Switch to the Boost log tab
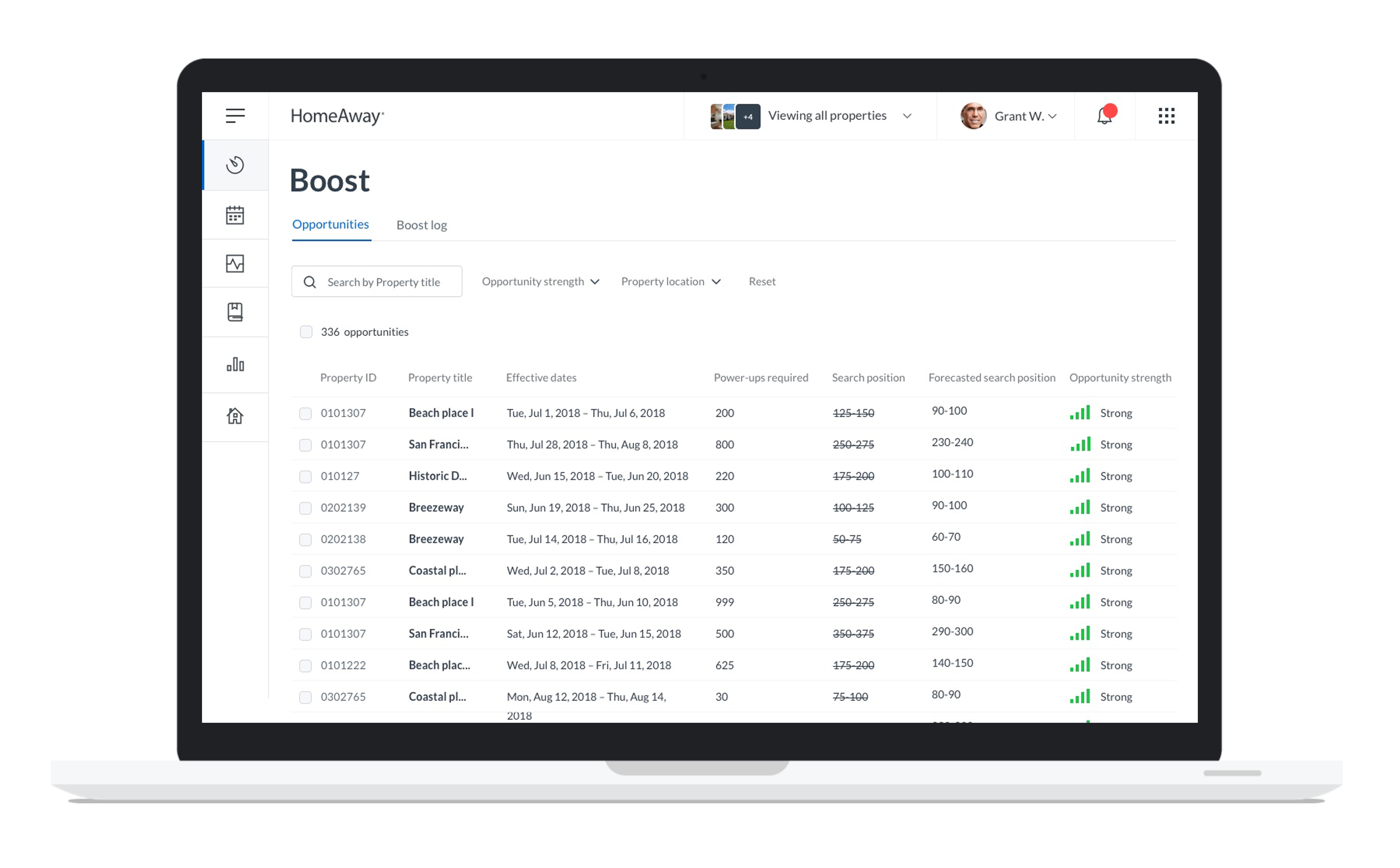 421,225
